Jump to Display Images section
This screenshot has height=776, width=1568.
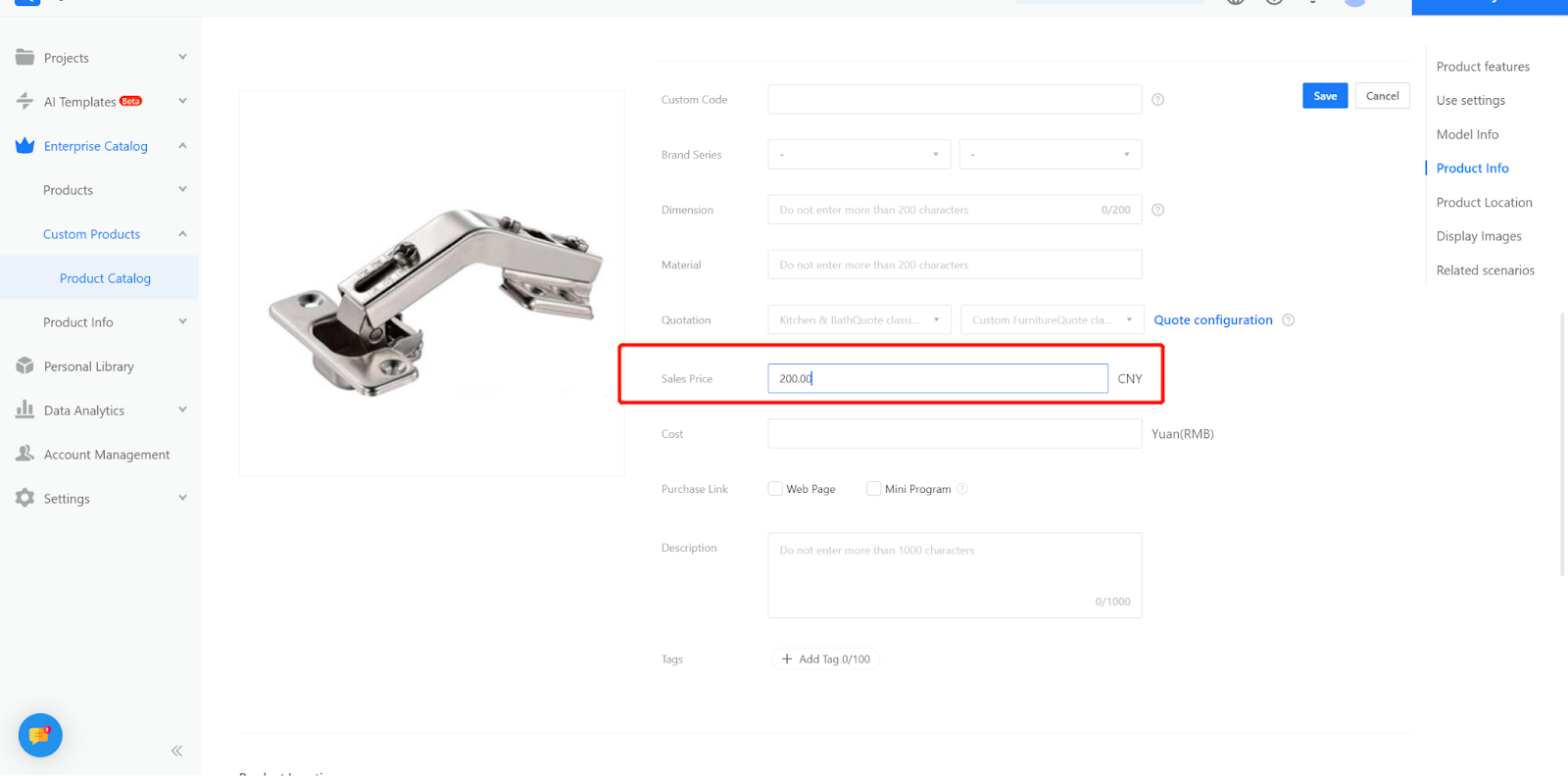tap(1479, 236)
